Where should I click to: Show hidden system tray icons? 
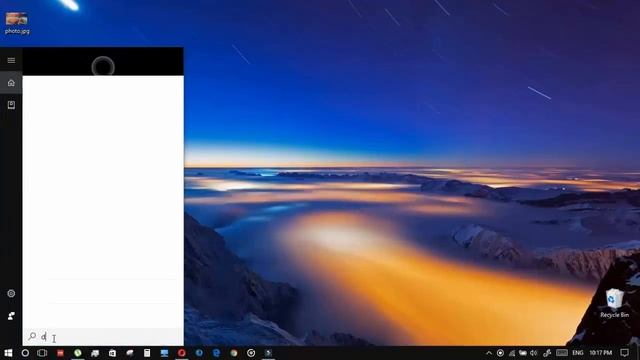click(x=489, y=353)
